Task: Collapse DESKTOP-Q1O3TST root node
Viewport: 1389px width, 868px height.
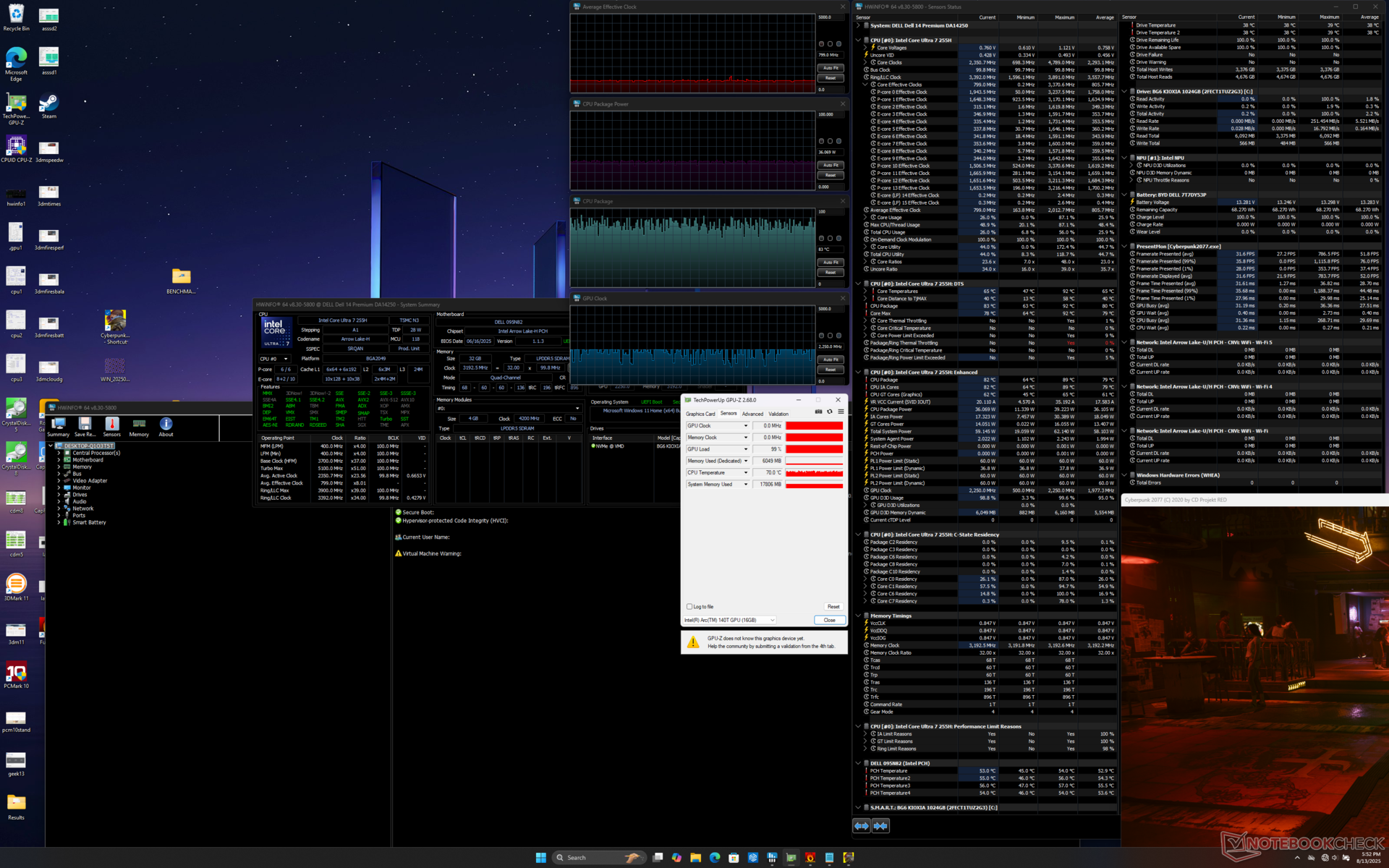Action: [x=51, y=446]
